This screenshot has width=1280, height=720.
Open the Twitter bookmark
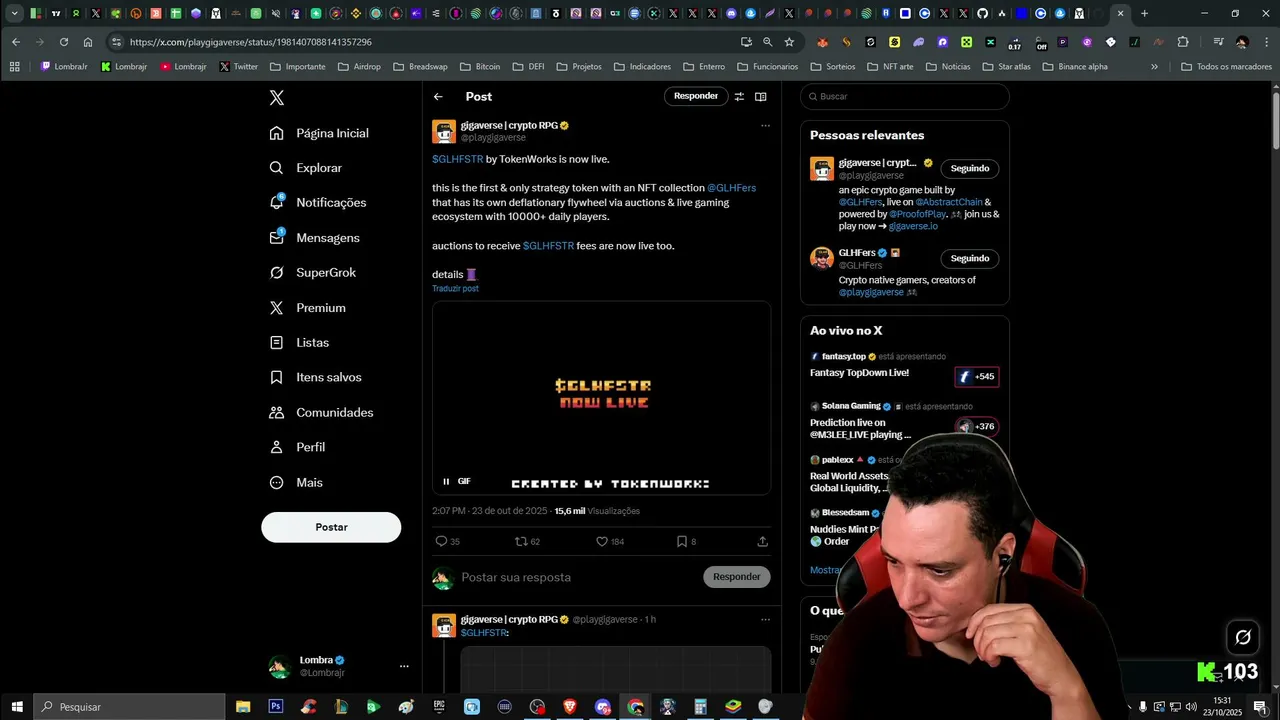click(x=238, y=67)
